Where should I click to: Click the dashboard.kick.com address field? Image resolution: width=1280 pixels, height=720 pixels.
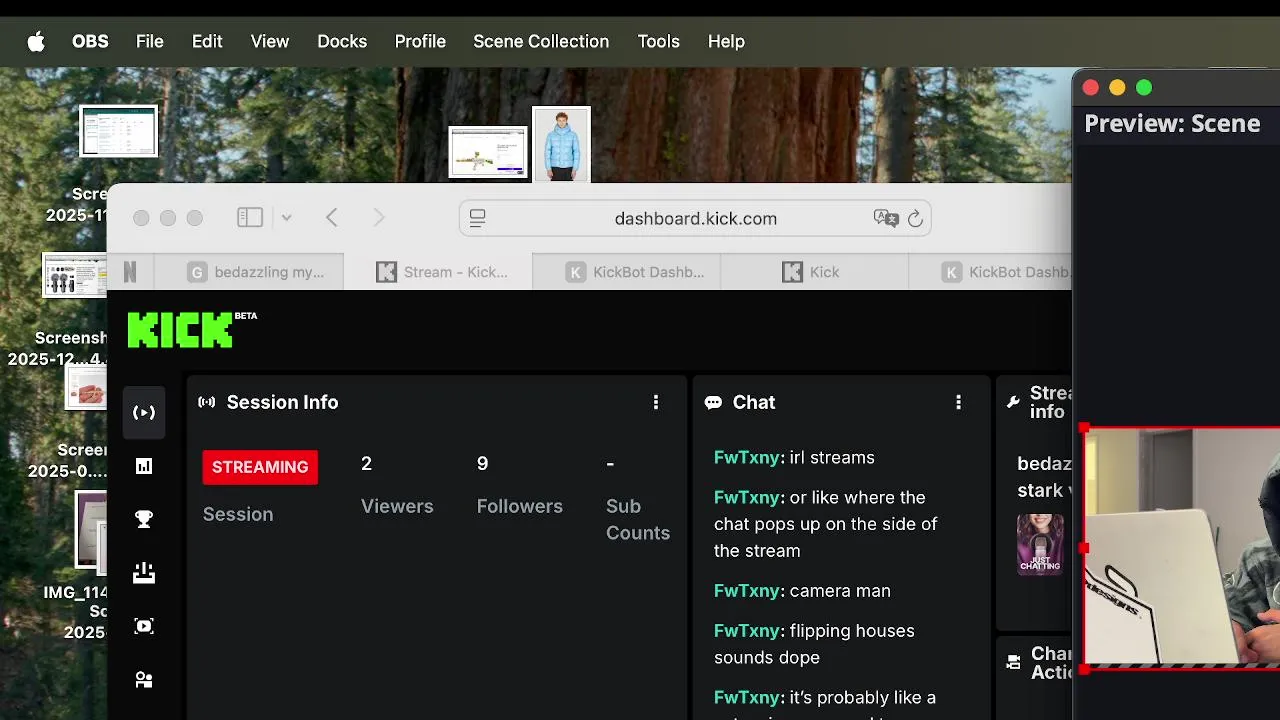(695, 218)
